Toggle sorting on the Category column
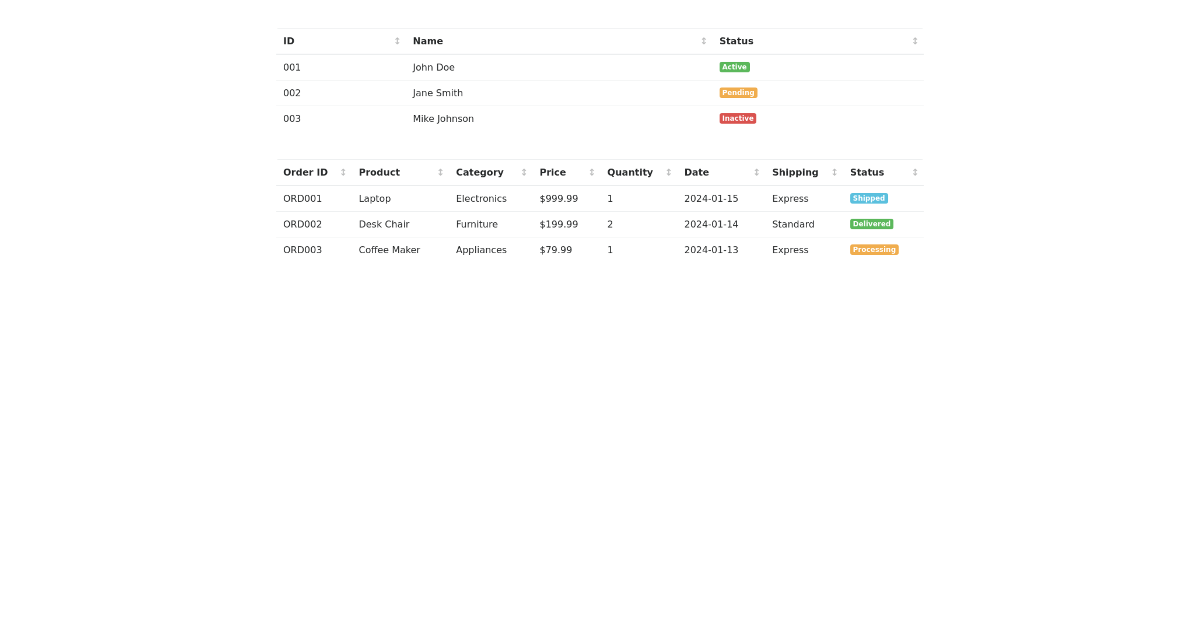Viewport: 1200px width, 630px height. [523, 172]
